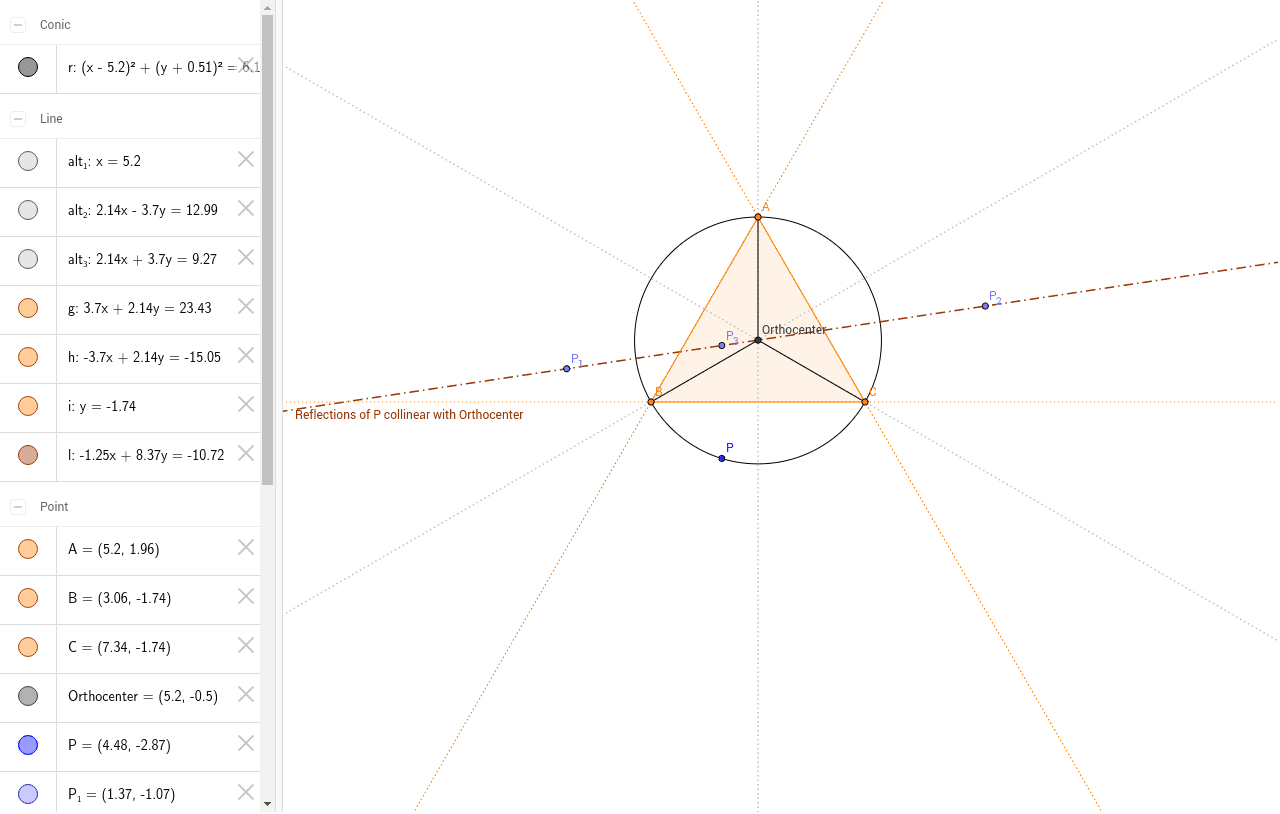Delete Orthocenter with its X
The height and width of the screenshot is (814, 1280).
[x=246, y=693]
